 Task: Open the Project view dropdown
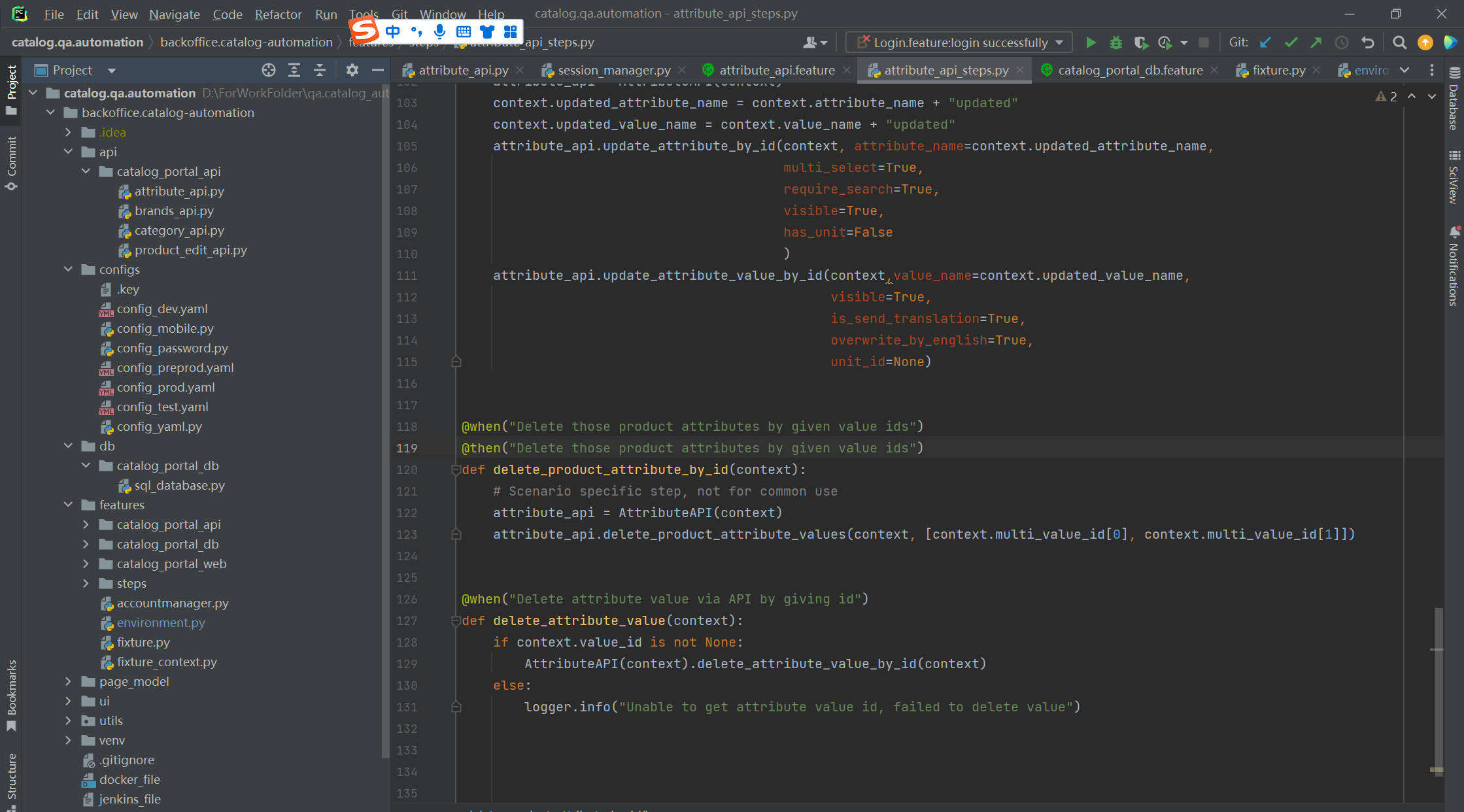[x=112, y=70]
